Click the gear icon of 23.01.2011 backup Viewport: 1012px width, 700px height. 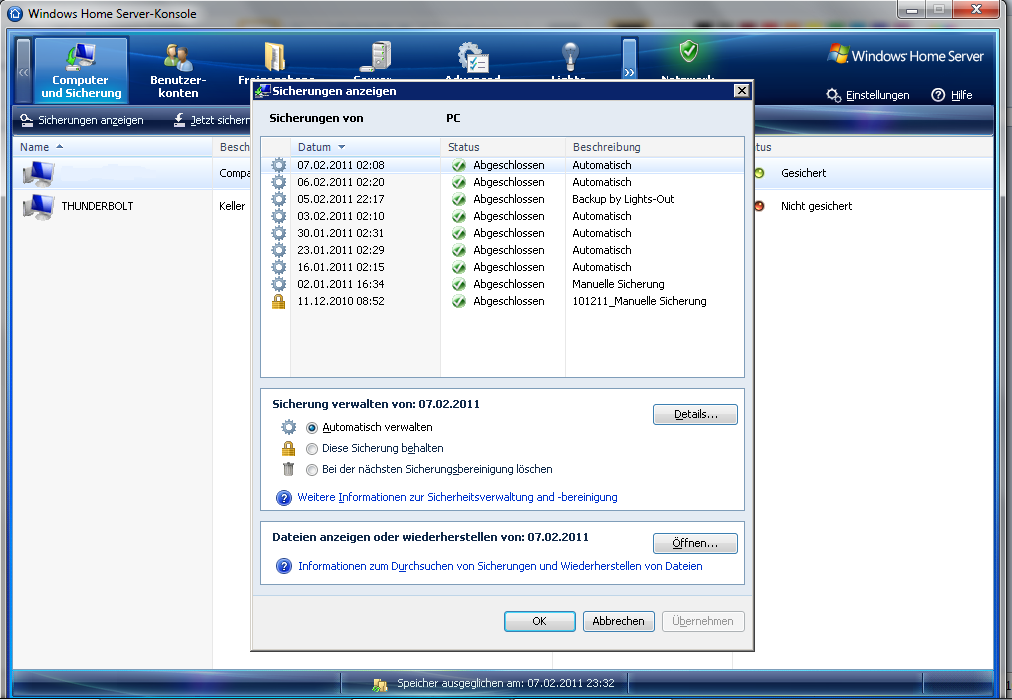278,250
